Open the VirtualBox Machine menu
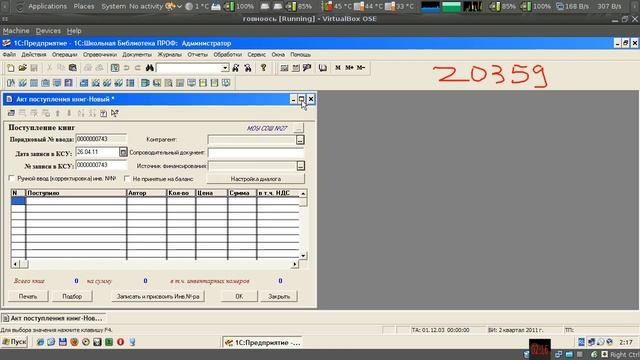Screen dimensions: 640x360 click(16, 31)
